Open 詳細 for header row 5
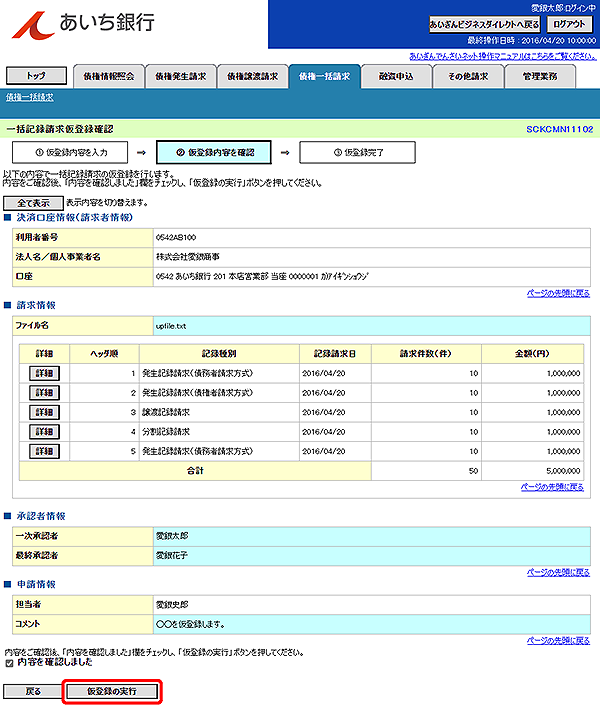The width and height of the screenshot is (600, 707). pyautogui.click(x=44, y=451)
